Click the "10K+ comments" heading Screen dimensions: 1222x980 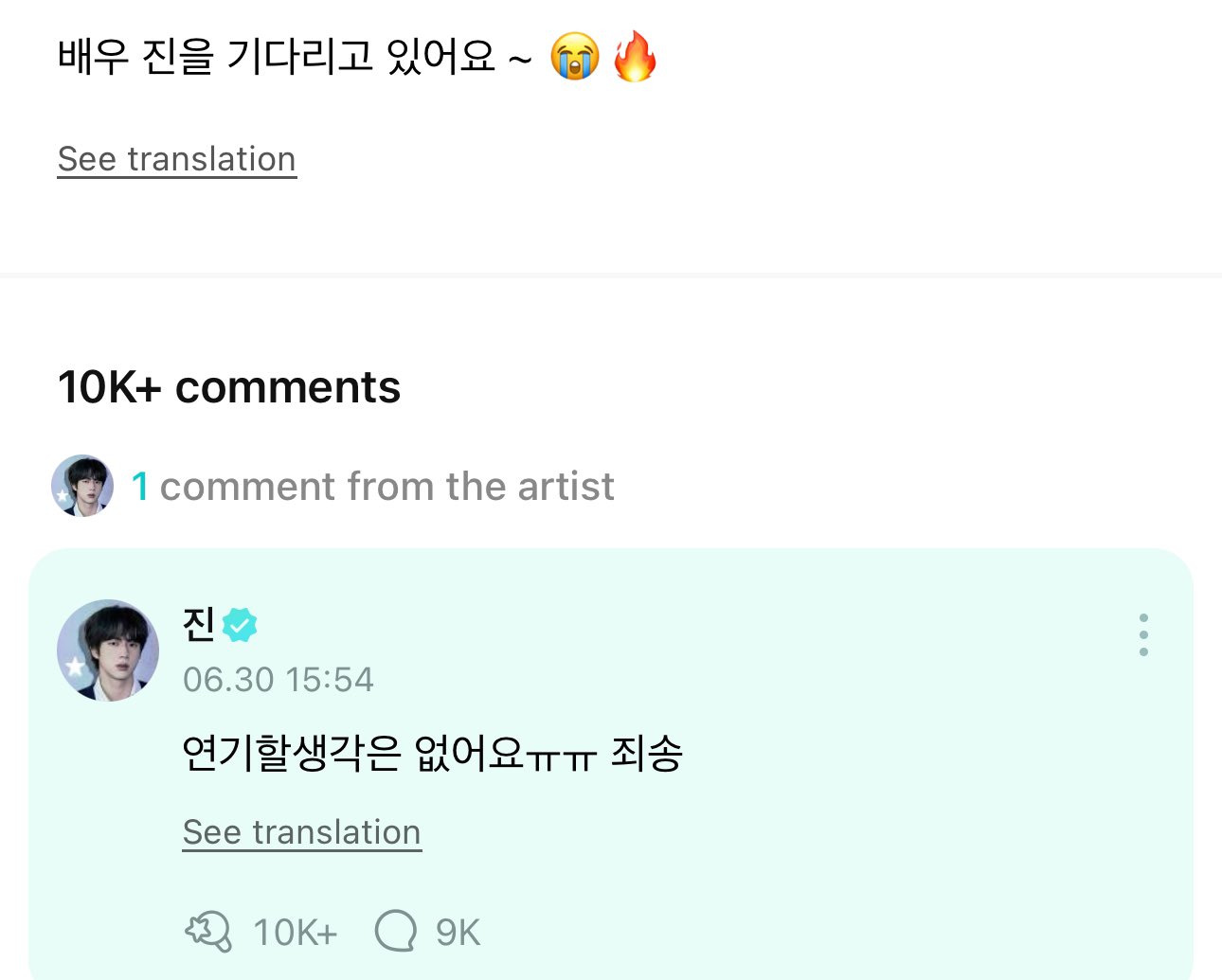[x=229, y=387]
